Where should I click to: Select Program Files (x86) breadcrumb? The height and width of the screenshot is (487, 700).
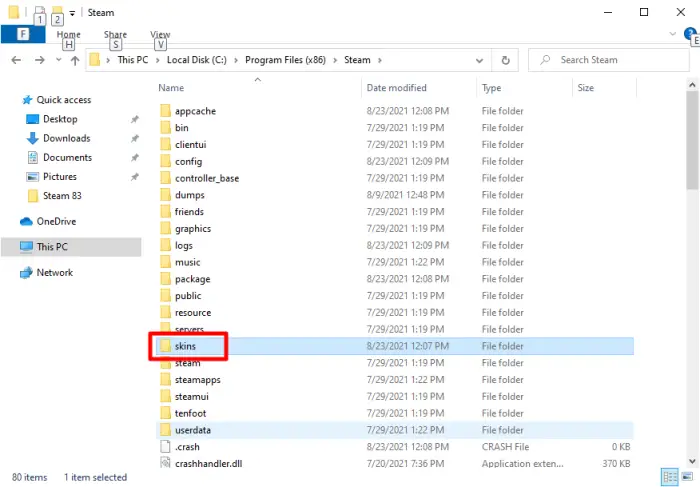[x=285, y=60]
